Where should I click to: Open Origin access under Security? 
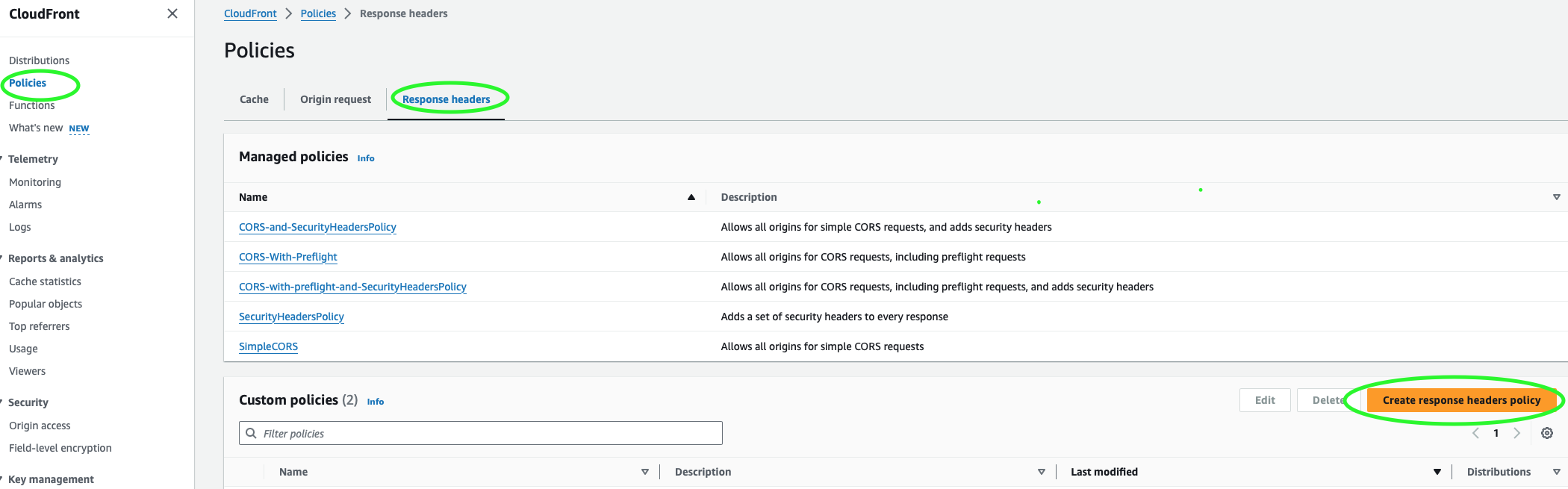pyautogui.click(x=40, y=426)
